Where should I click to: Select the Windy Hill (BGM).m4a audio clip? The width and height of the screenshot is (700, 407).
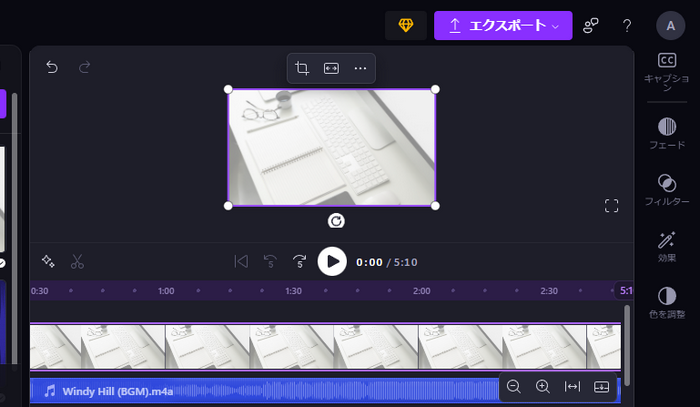[x=325, y=391]
